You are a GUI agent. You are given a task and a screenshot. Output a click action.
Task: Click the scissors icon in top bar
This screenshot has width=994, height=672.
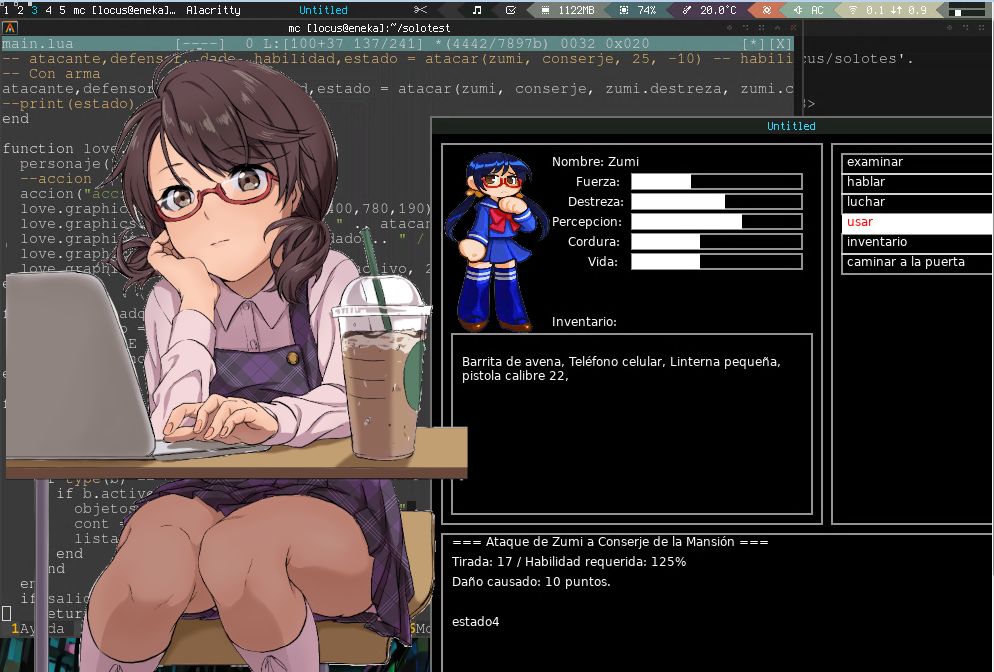[419, 10]
